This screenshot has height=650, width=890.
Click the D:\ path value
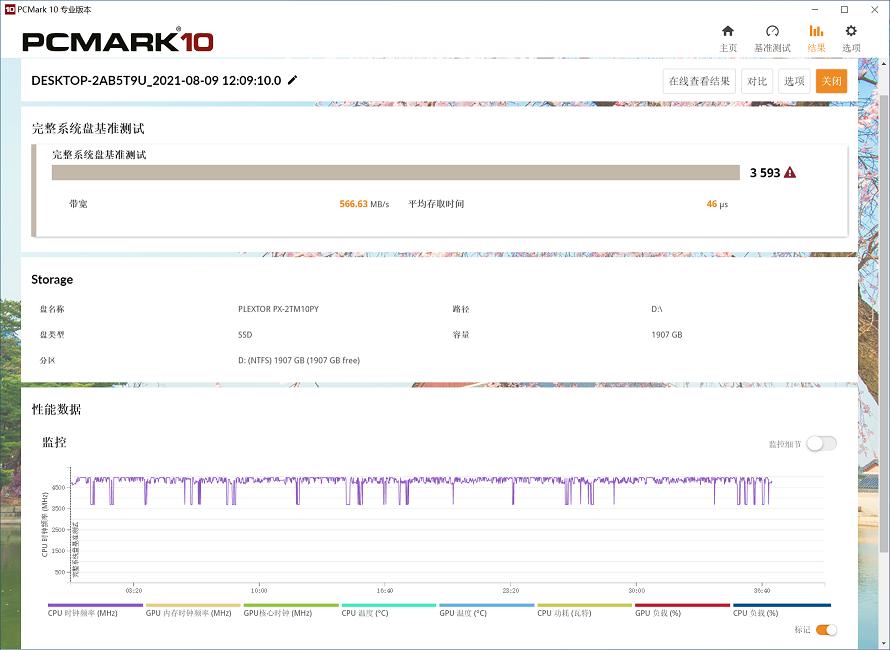657,309
